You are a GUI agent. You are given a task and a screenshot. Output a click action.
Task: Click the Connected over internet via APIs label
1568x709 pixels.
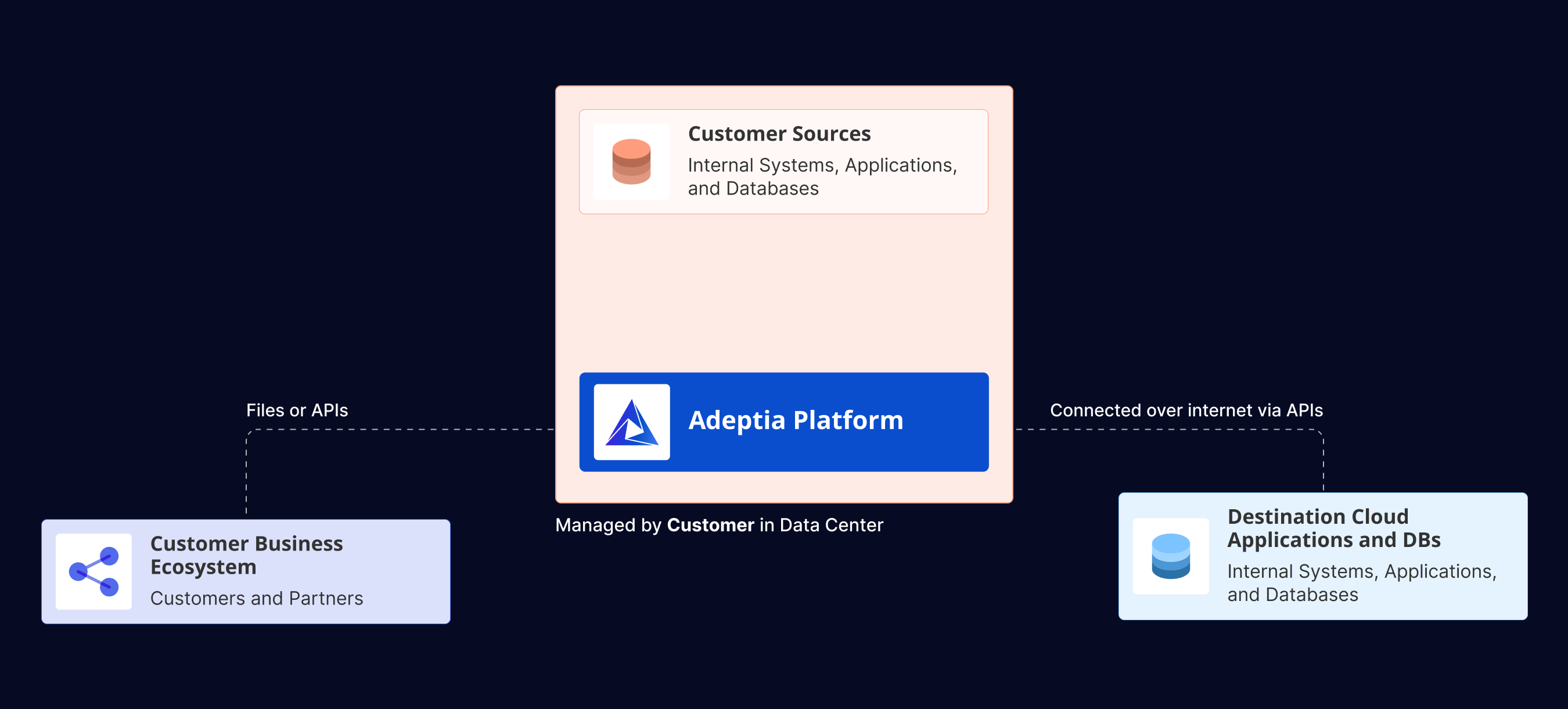(1186, 410)
